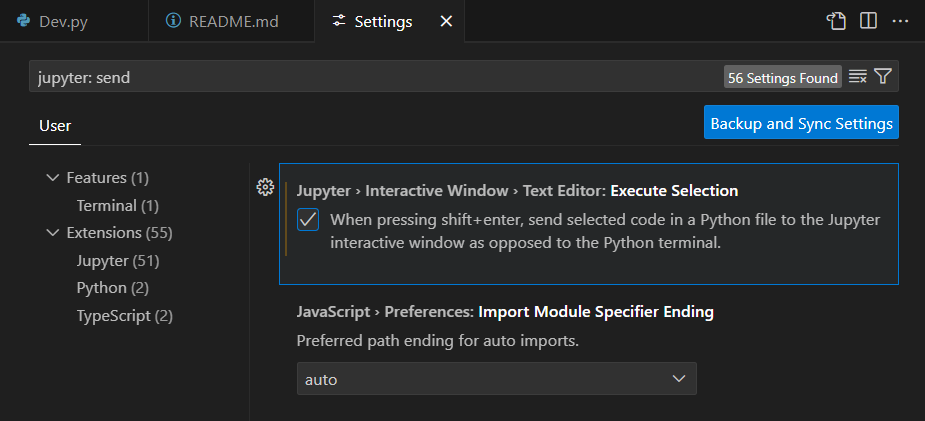The width and height of the screenshot is (925, 421).
Task: Click the gear icon beside Execute Selection
Action: click(265, 187)
